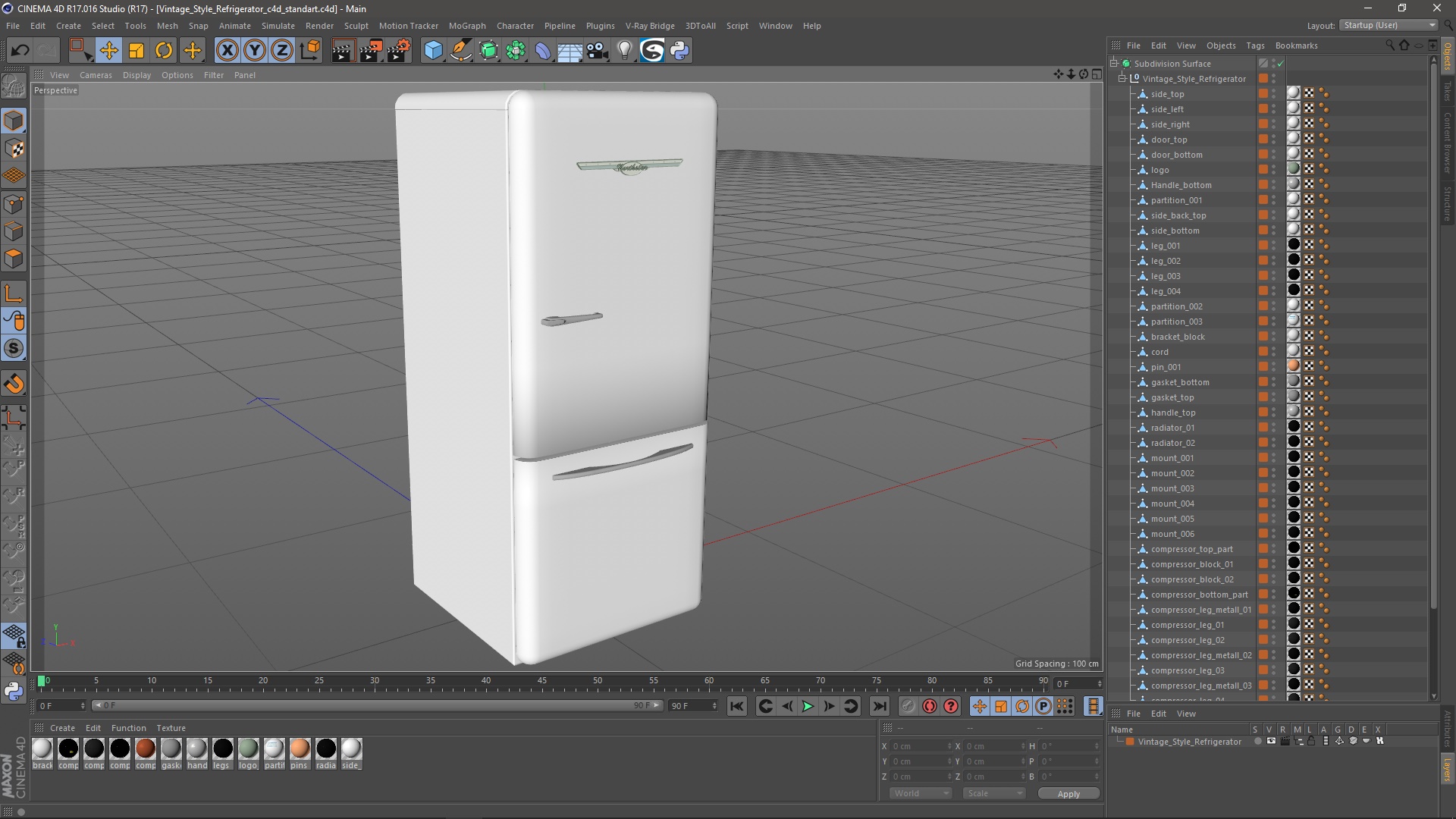The width and height of the screenshot is (1456, 819).
Task: Click frame 45 on timeline ruler
Action: 542,681
